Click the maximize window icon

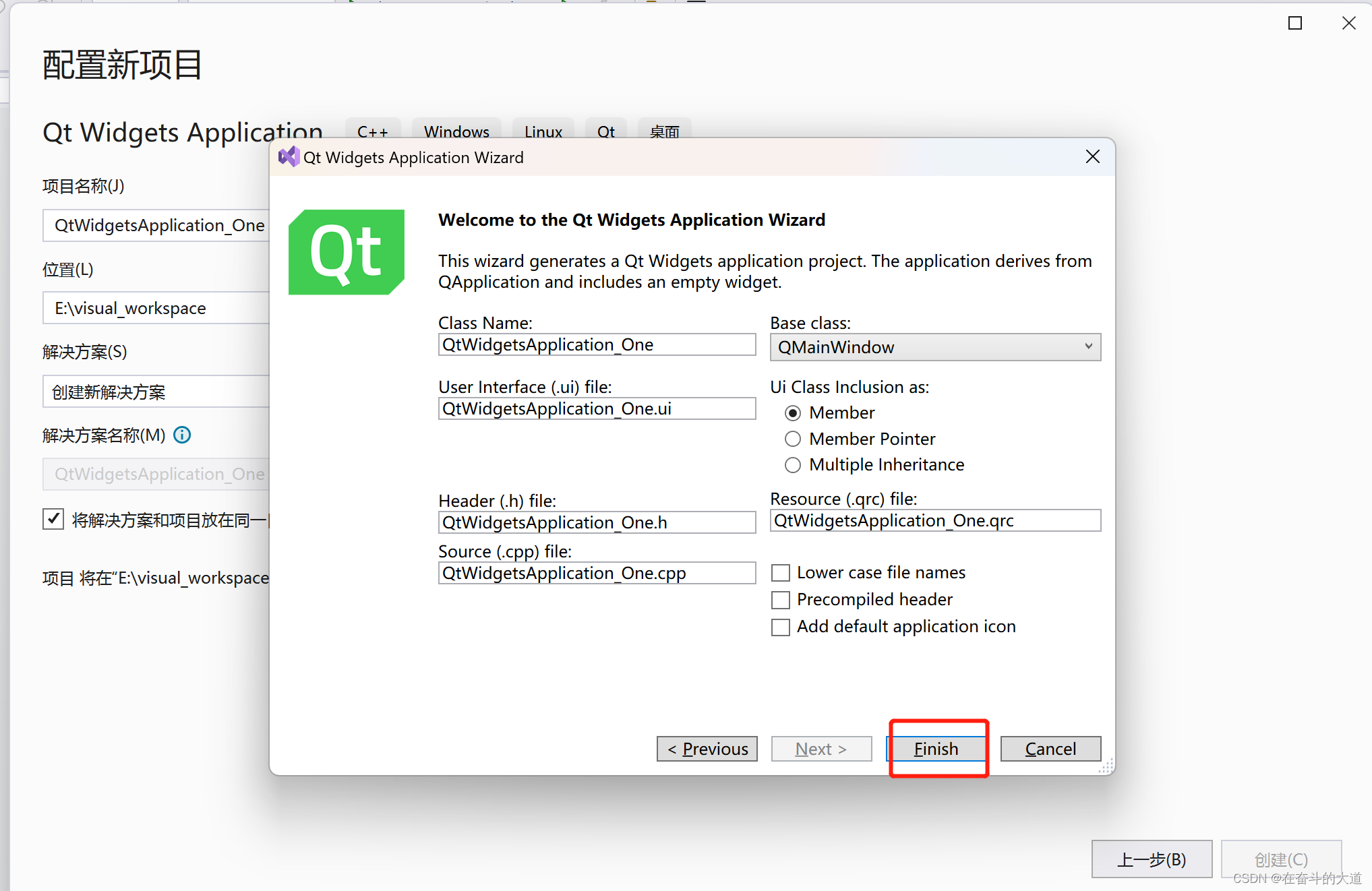coord(1294,24)
